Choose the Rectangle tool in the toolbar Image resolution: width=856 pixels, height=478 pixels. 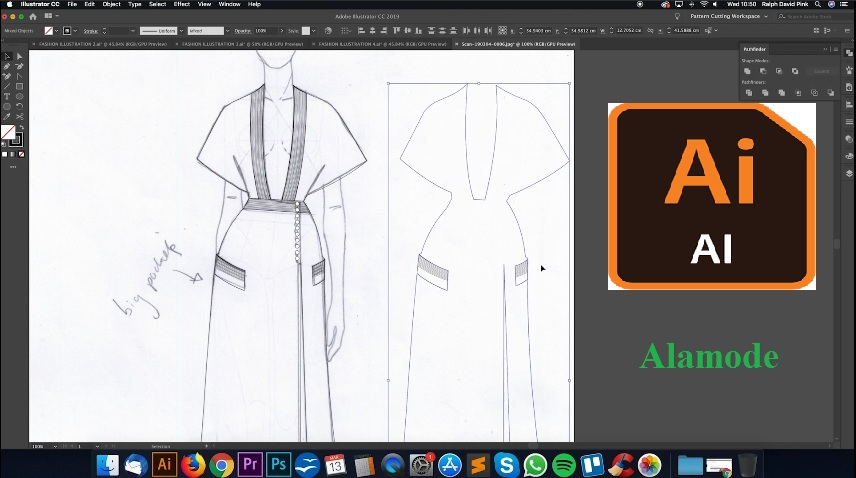19,86
